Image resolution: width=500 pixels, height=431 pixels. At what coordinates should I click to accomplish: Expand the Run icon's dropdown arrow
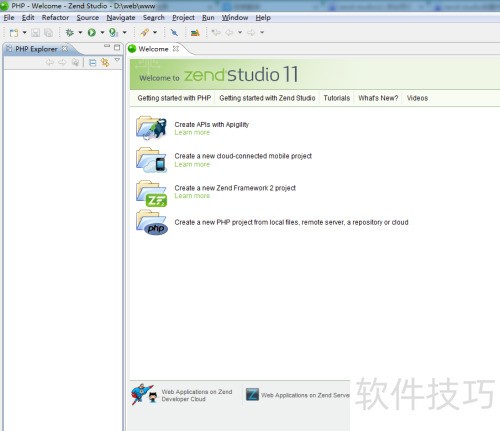pyautogui.click(x=102, y=33)
